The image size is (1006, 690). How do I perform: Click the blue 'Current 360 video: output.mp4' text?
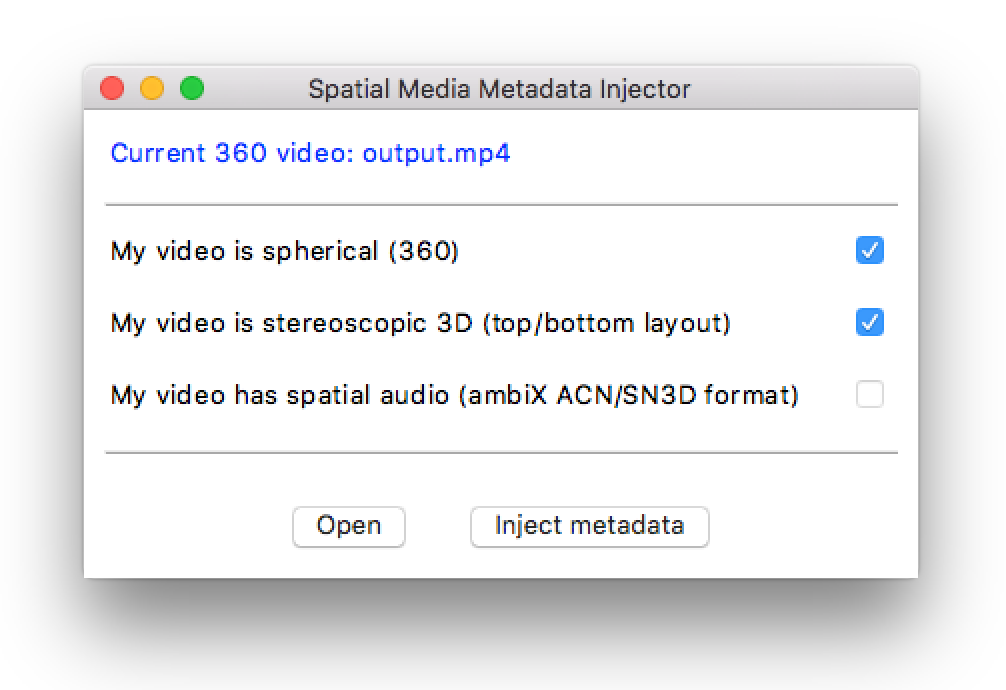311,153
